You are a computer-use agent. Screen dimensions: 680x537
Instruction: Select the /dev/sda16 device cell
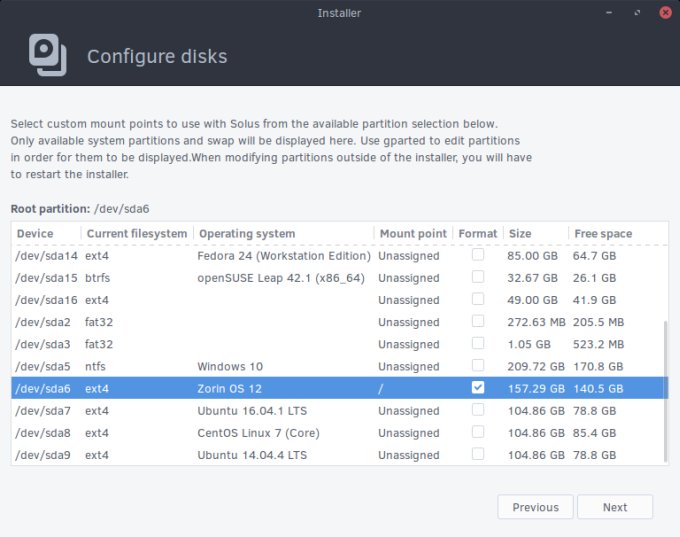46,300
